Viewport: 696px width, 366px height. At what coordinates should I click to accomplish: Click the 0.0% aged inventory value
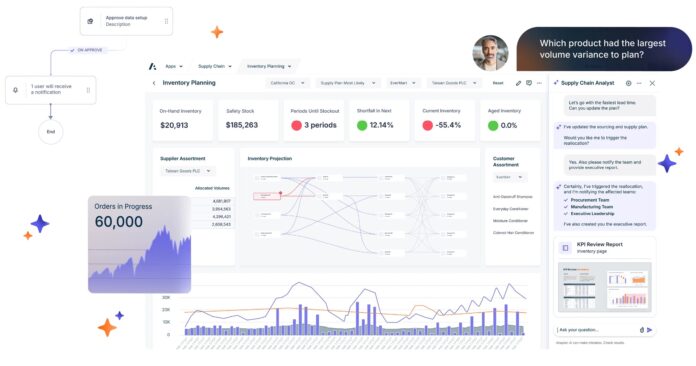[509, 126]
